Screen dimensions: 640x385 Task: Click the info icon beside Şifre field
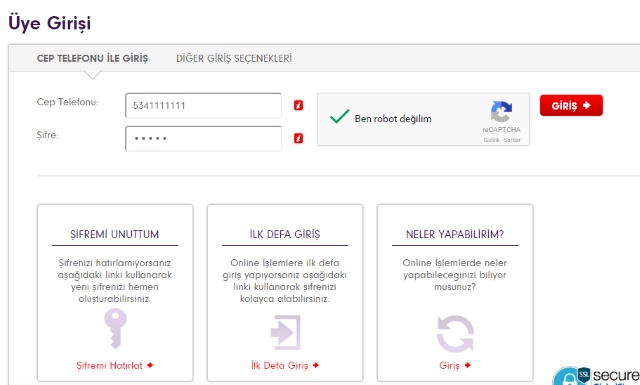298,138
